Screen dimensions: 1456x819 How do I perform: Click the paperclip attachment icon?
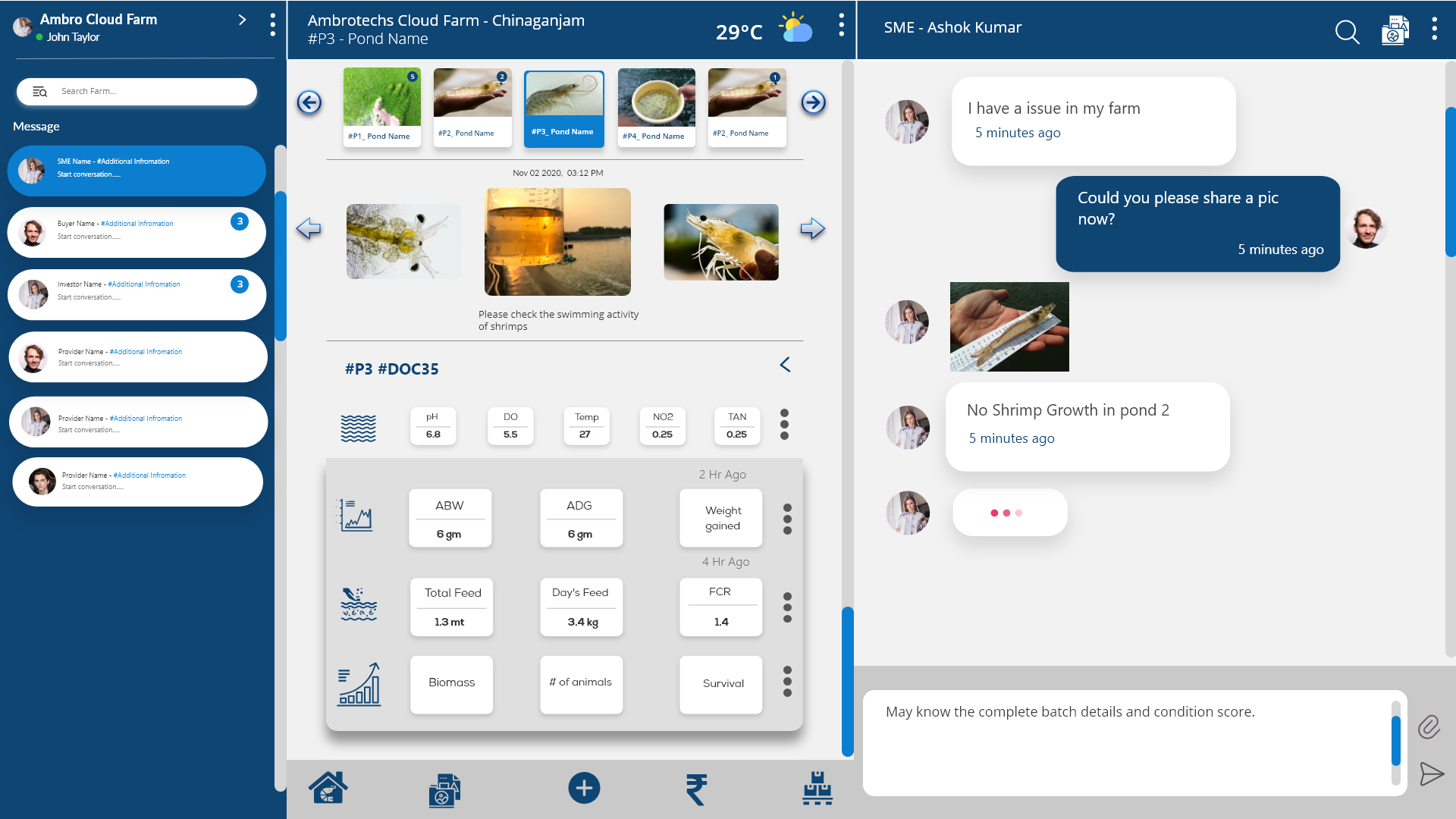[1429, 726]
